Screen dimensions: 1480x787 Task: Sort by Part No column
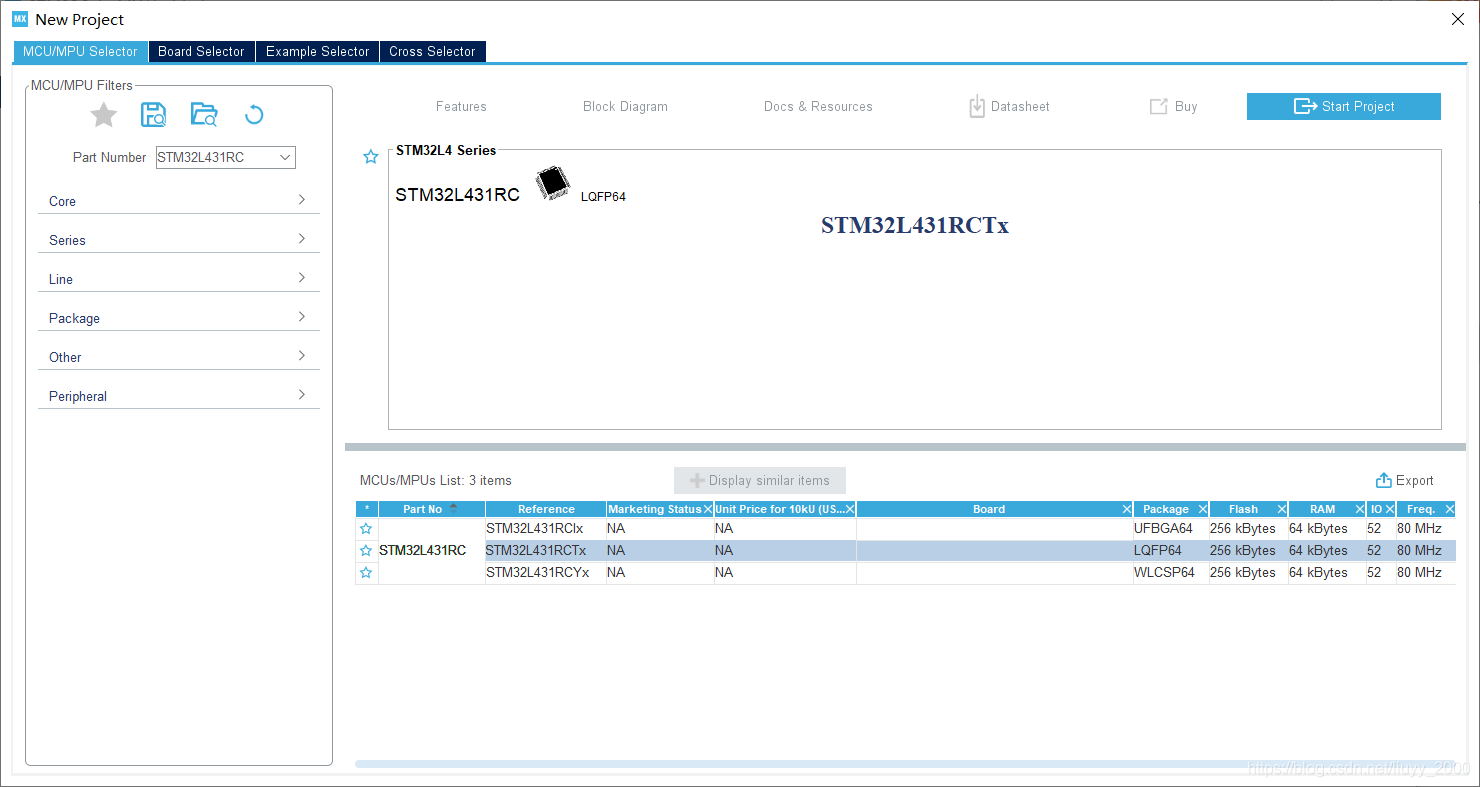click(431, 509)
